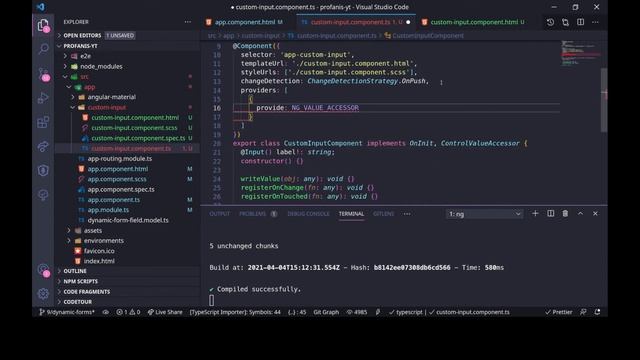Click the Prettier status bar item

pos(559,312)
